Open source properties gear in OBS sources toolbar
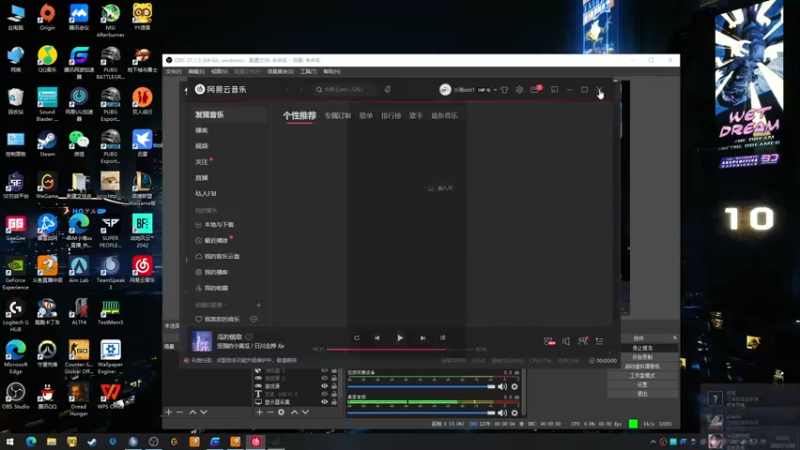Viewport: 800px width, 450px height. (281, 412)
